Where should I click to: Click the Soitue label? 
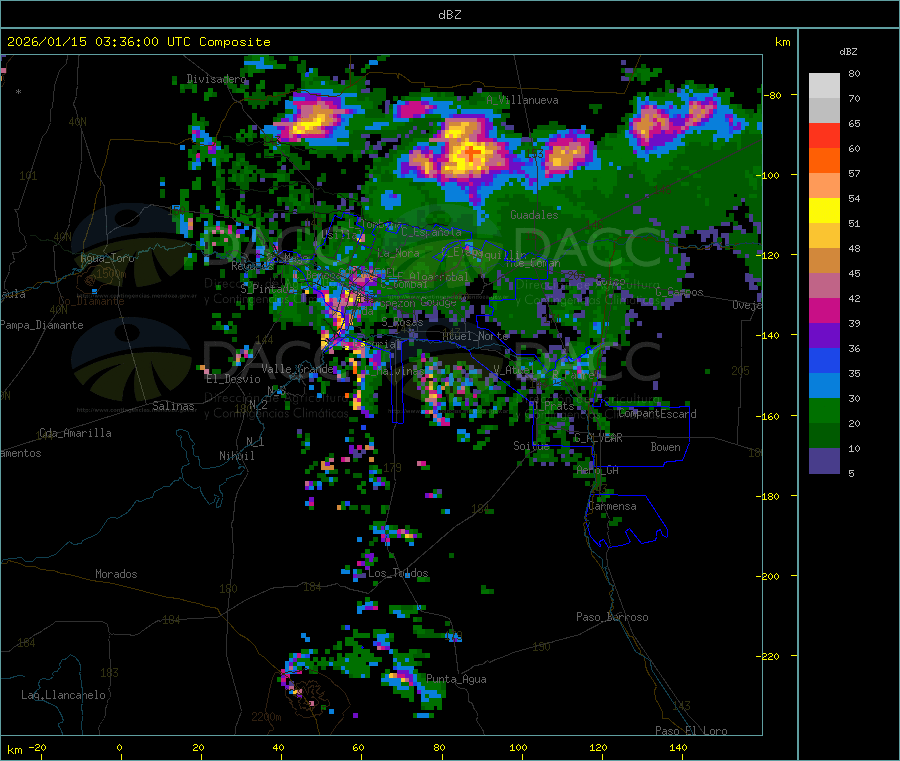[531, 445]
